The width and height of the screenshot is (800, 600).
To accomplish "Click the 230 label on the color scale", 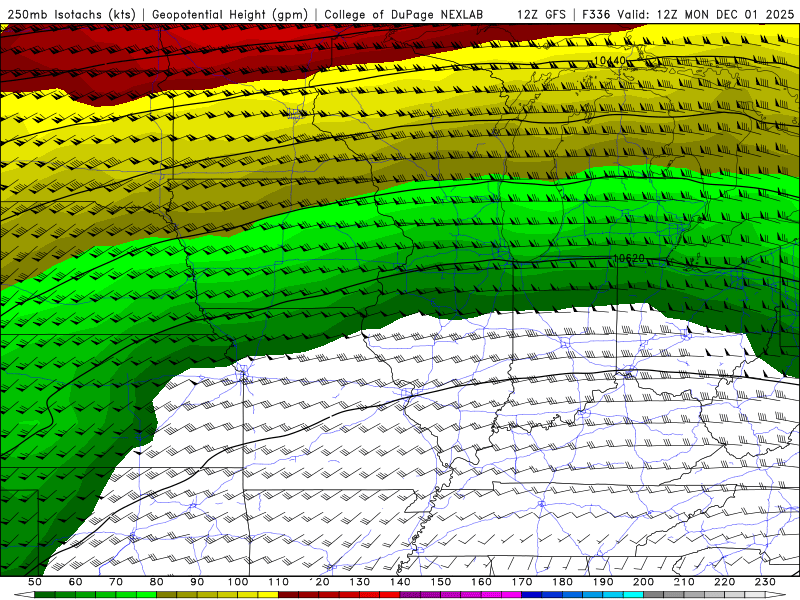I will click(765, 582).
